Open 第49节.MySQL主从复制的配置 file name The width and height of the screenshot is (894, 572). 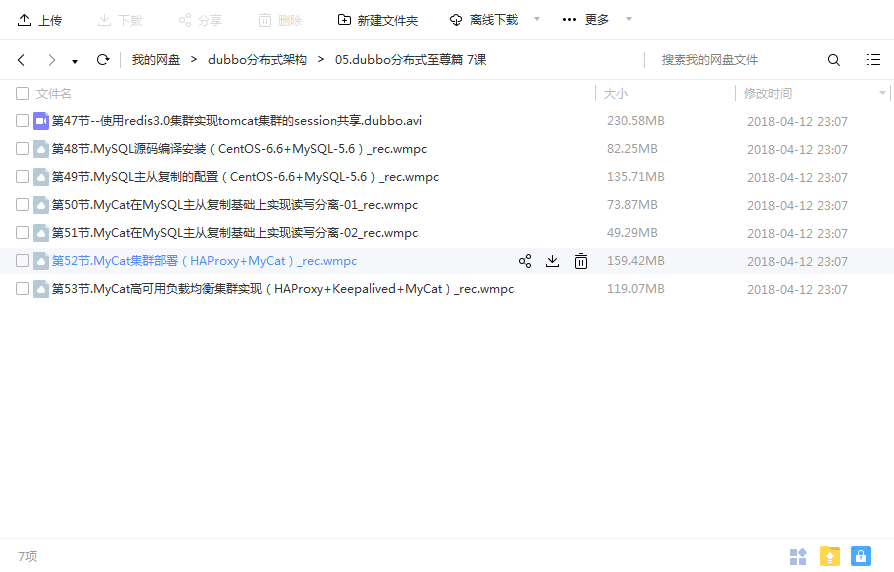coord(245,177)
